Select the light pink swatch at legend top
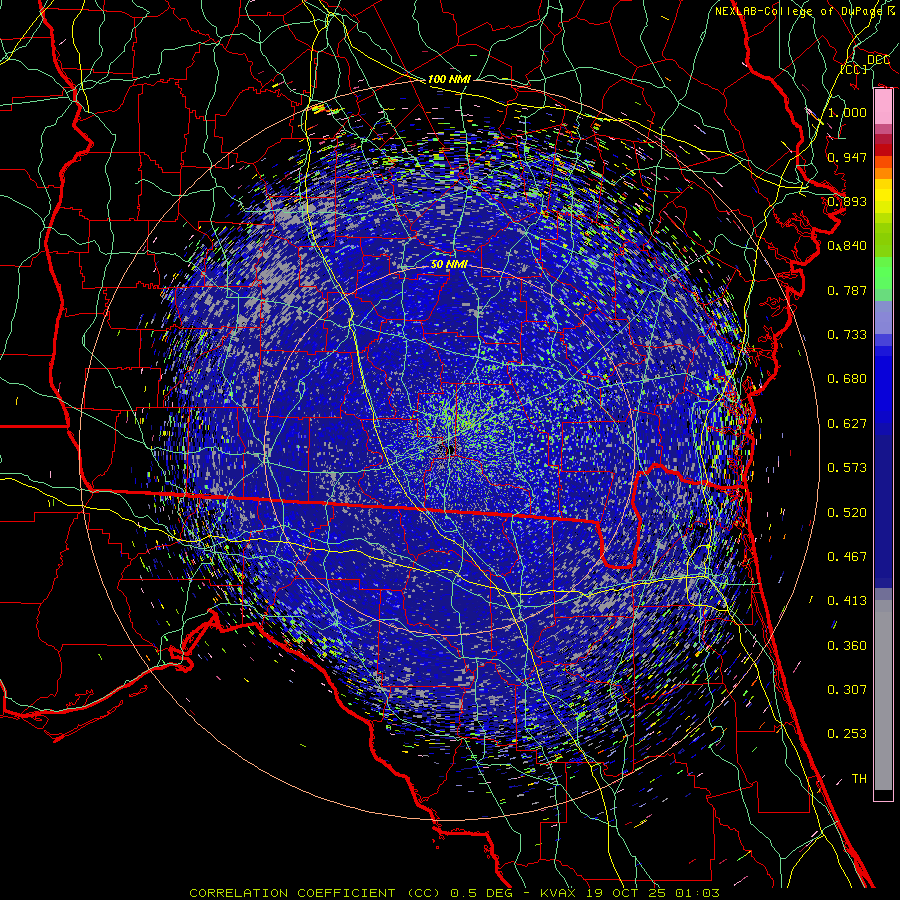This screenshot has width=900, height=900. point(883,107)
